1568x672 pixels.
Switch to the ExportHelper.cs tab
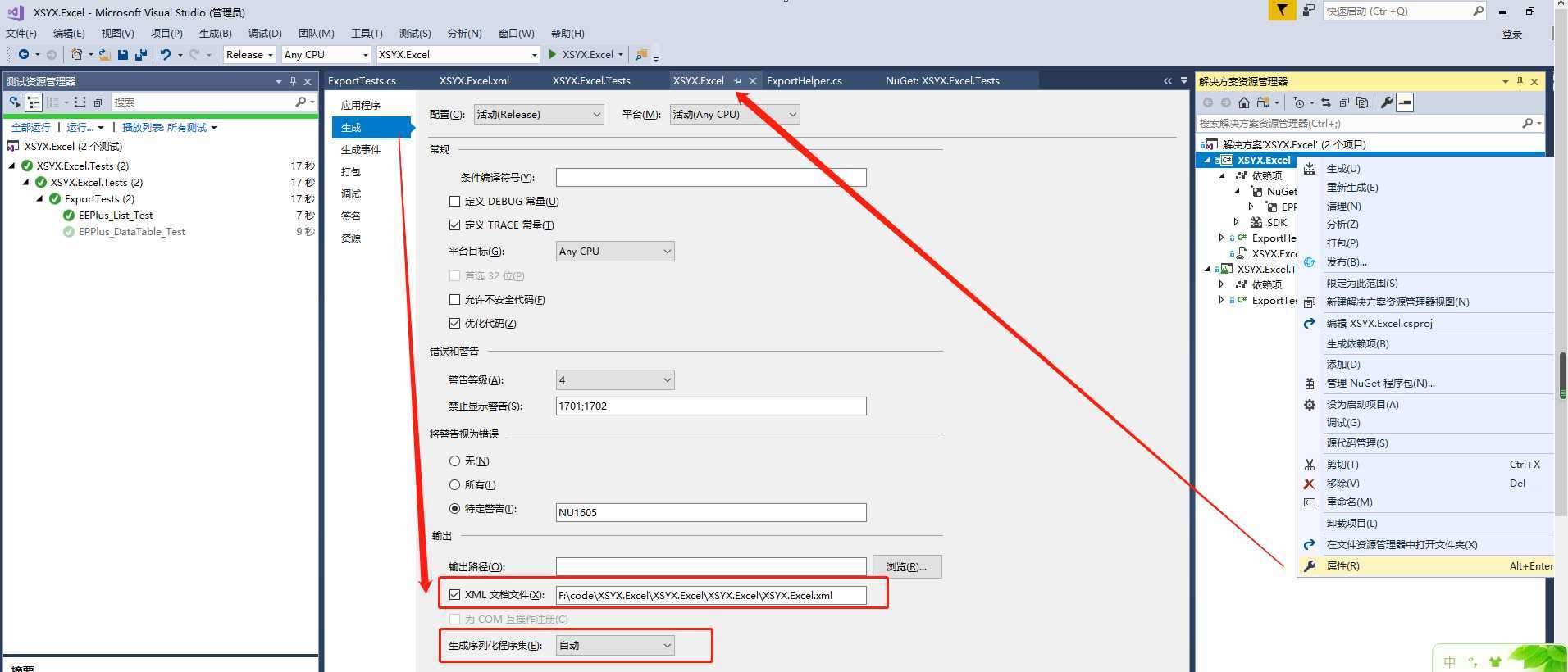tap(804, 80)
